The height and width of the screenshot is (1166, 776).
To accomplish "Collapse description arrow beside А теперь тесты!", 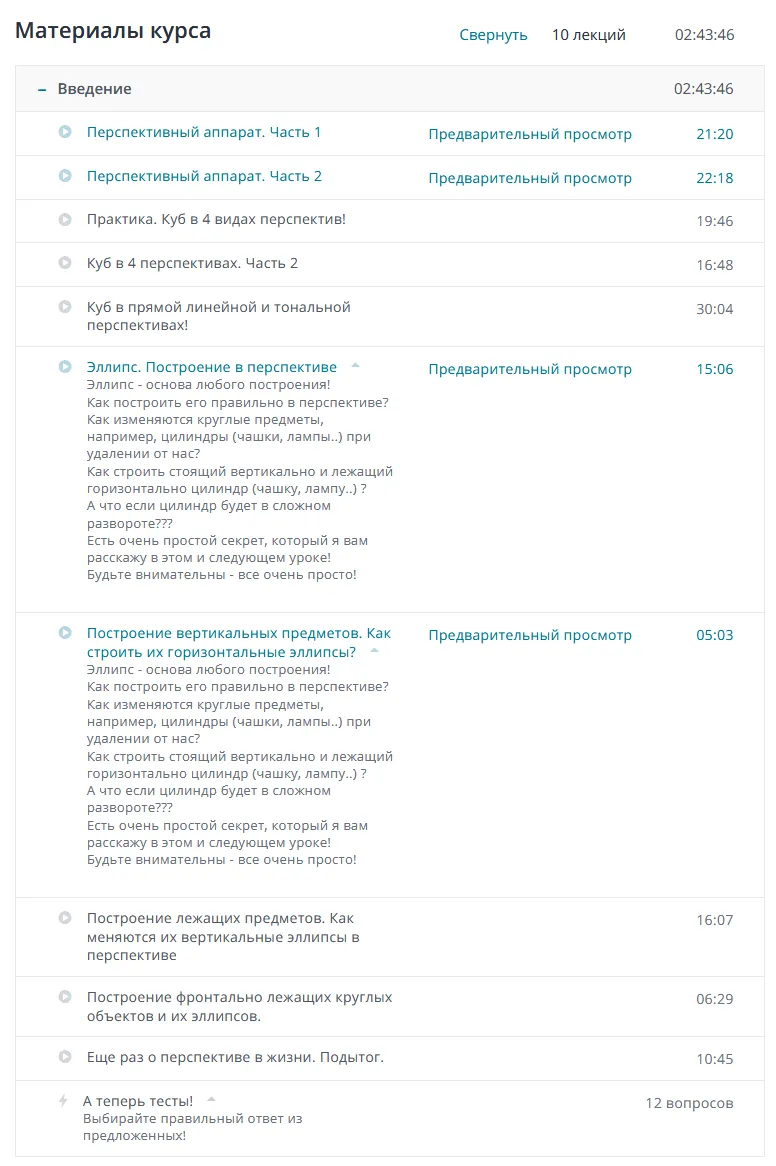I will pyautogui.click(x=211, y=1100).
